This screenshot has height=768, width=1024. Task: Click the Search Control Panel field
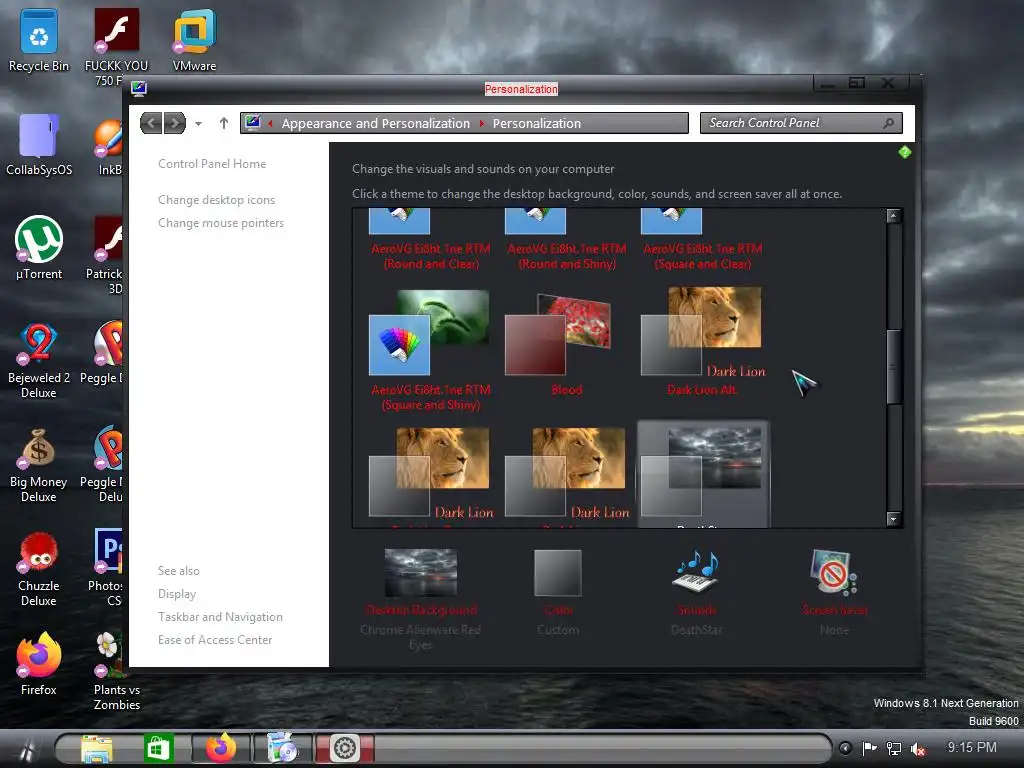click(x=801, y=123)
